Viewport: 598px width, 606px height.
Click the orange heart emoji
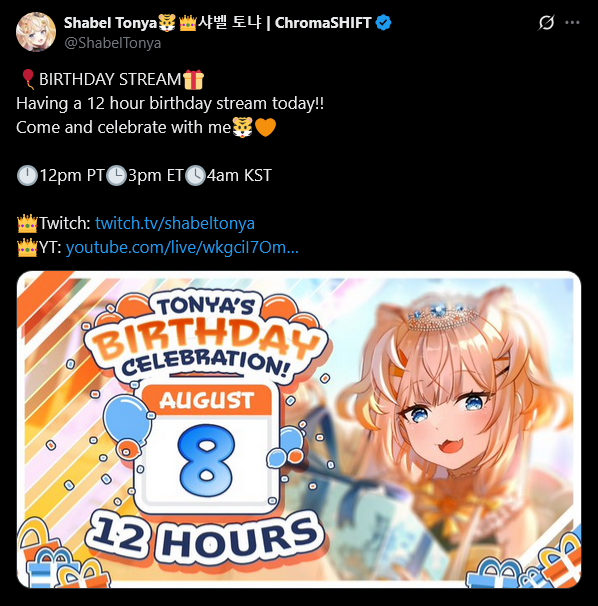point(266,127)
